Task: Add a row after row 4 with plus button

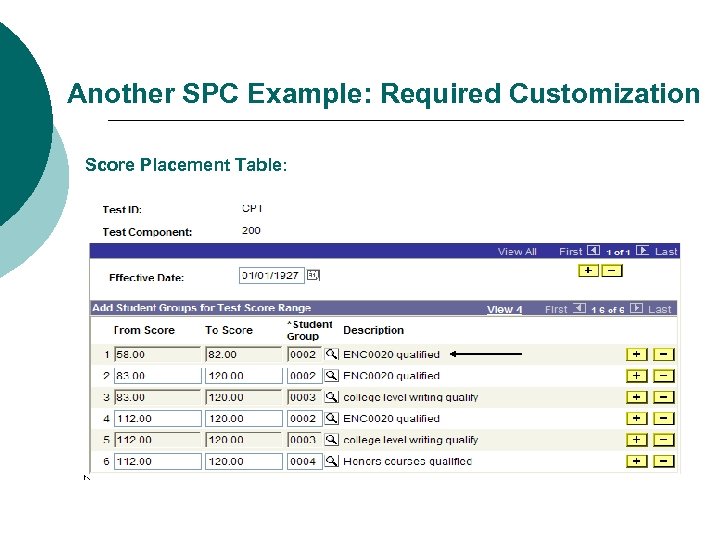Action: click(x=636, y=418)
